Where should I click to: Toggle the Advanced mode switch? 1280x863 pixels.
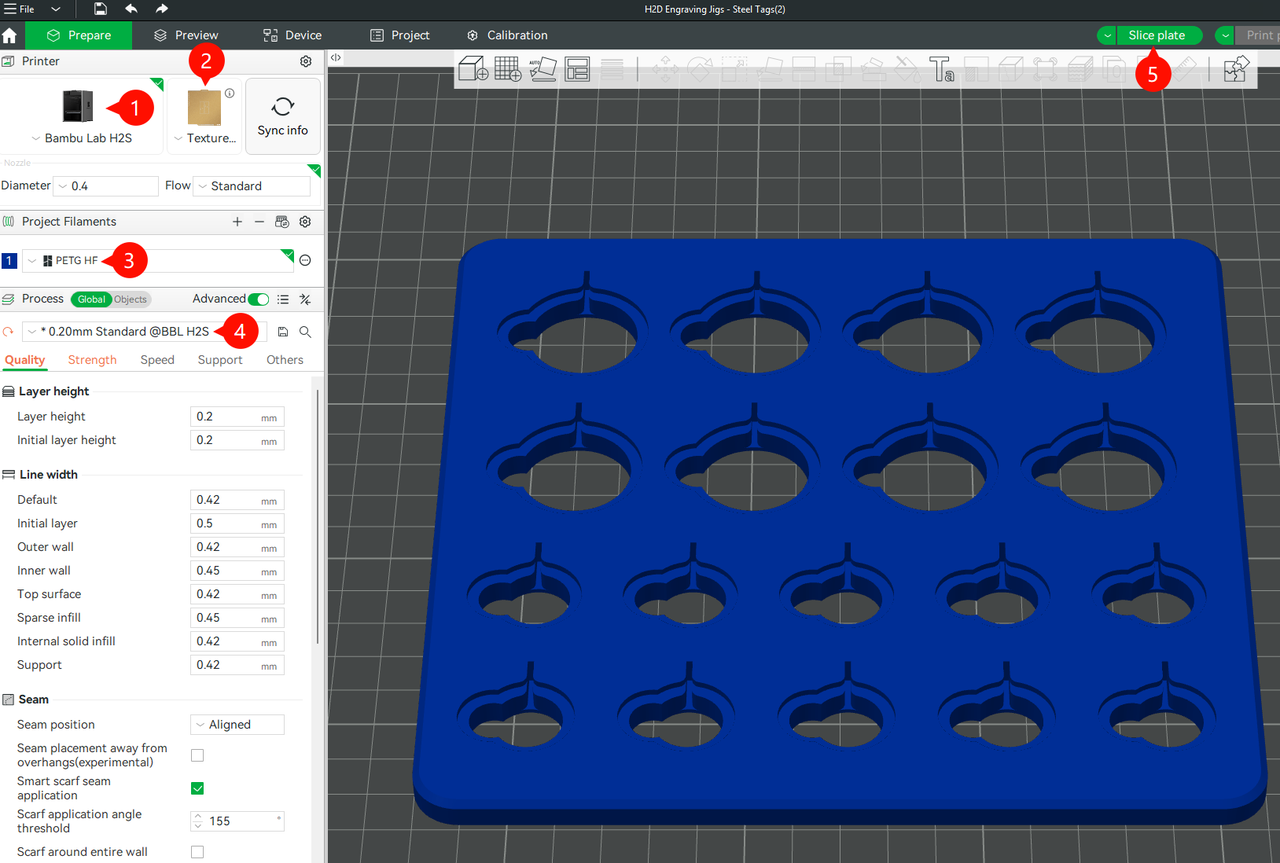(259, 299)
